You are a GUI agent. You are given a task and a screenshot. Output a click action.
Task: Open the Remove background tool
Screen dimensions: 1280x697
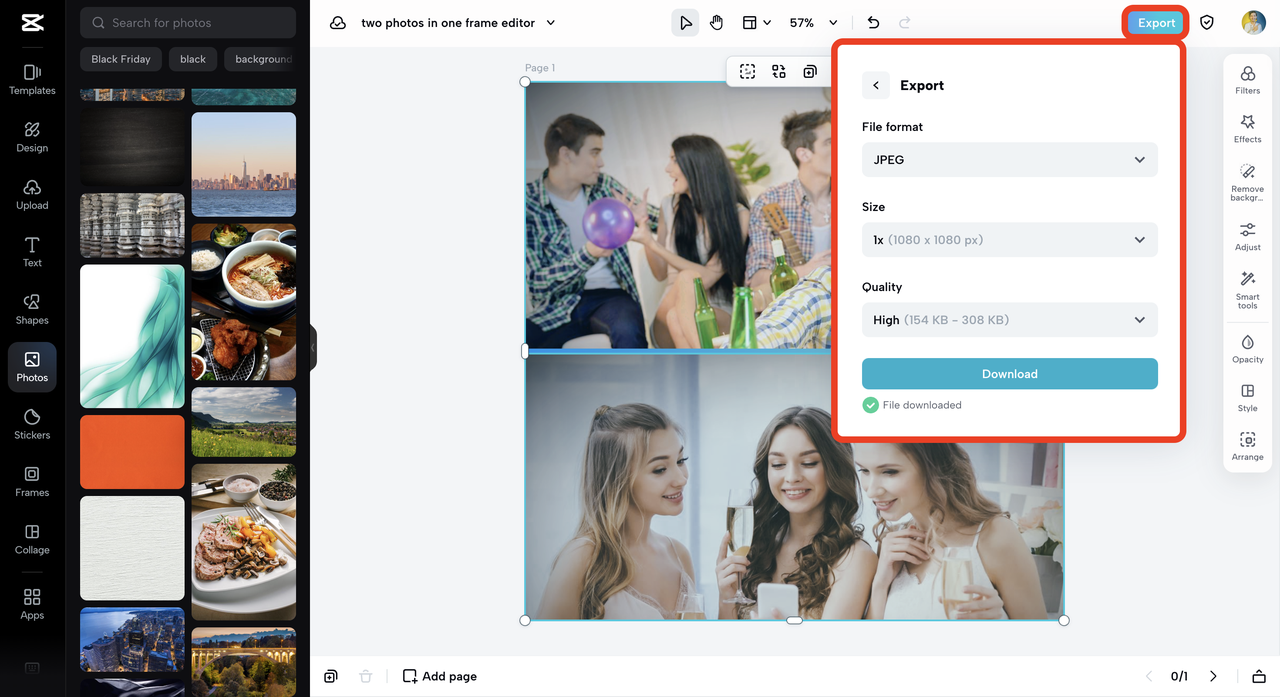[x=1248, y=182]
